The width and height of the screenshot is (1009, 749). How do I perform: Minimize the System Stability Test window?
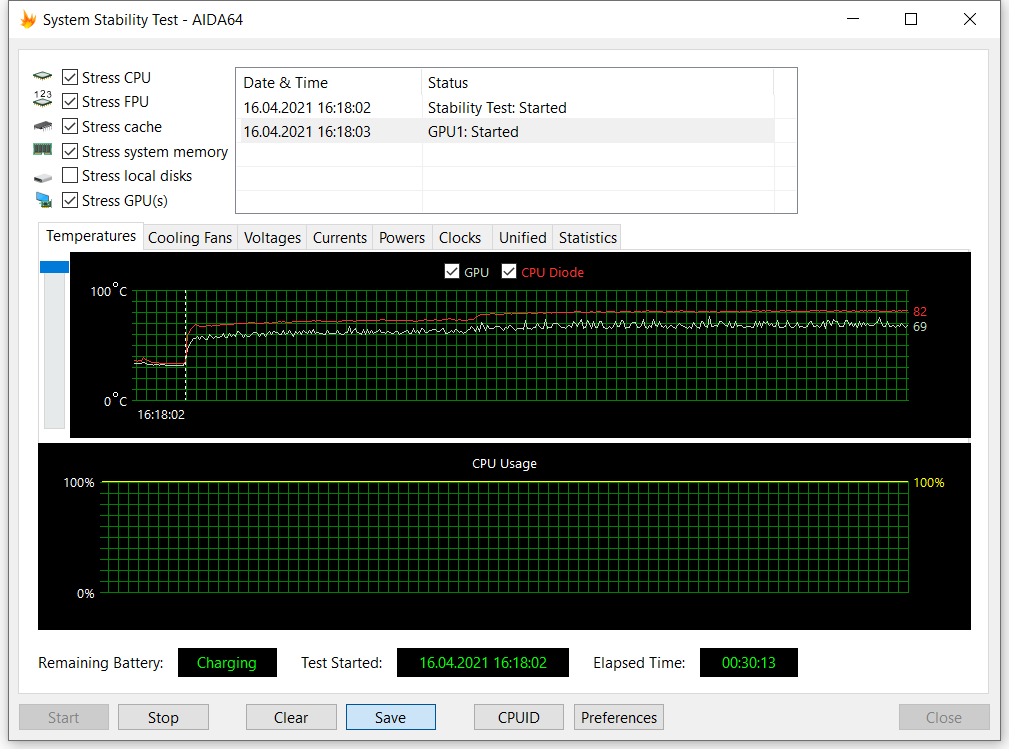click(x=853, y=19)
